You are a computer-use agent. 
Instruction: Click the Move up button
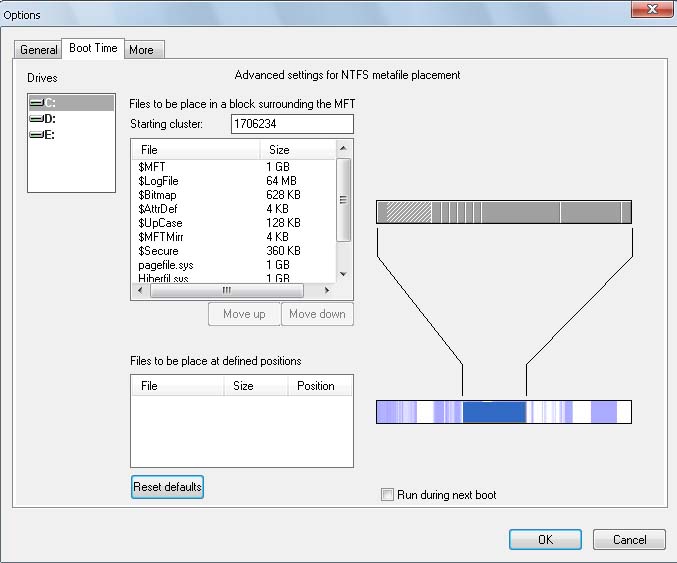pos(244,314)
